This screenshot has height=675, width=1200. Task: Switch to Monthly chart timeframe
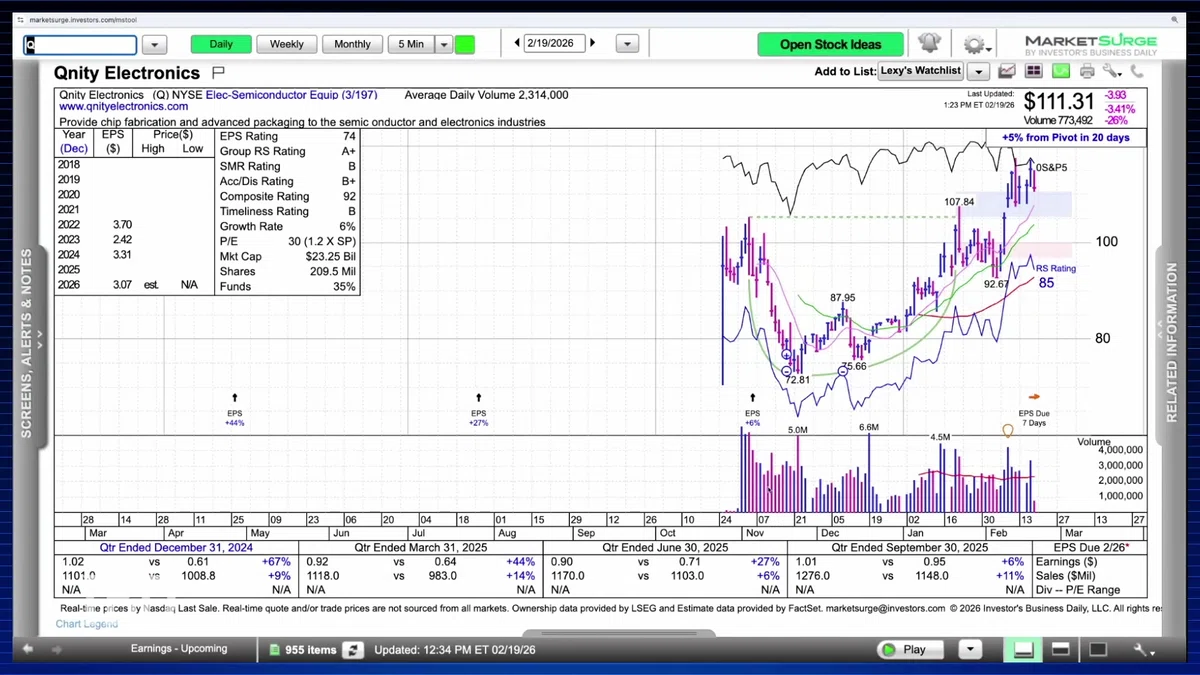click(352, 44)
